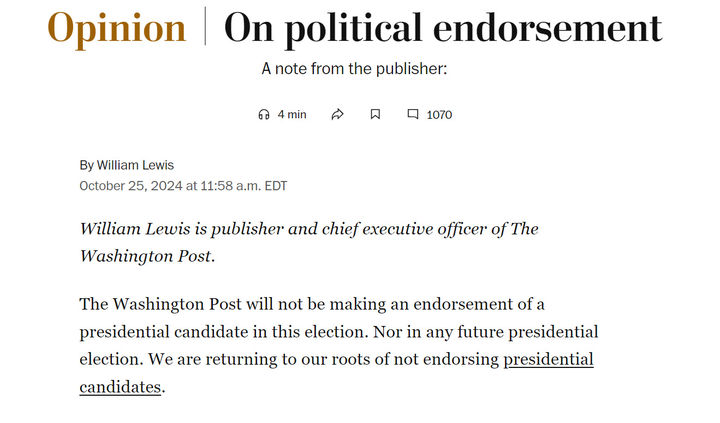Open the Opinion section link
The height and width of the screenshot is (423, 720).
click(x=117, y=29)
